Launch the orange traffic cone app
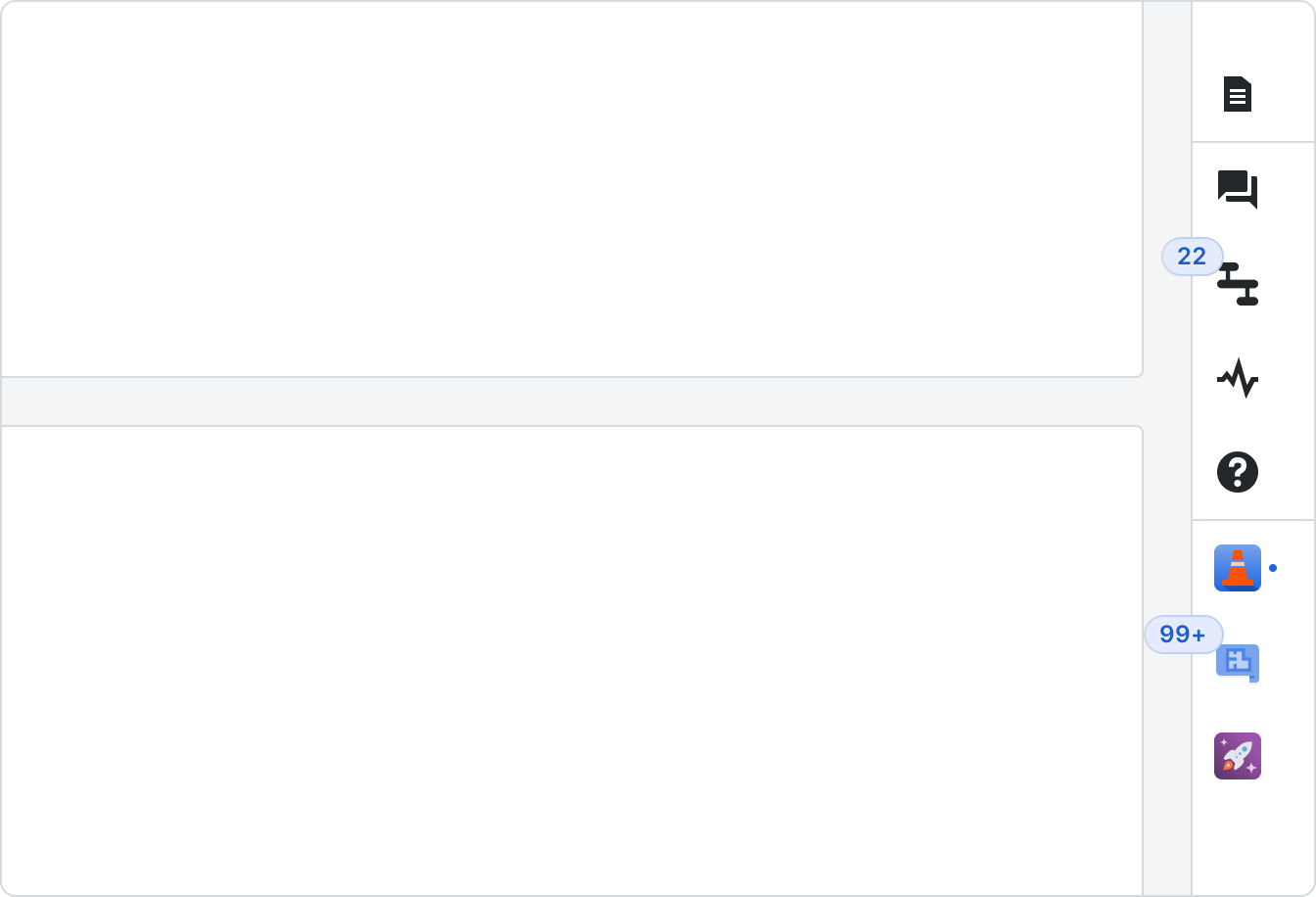The width and height of the screenshot is (1316, 897). click(1238, 568)
